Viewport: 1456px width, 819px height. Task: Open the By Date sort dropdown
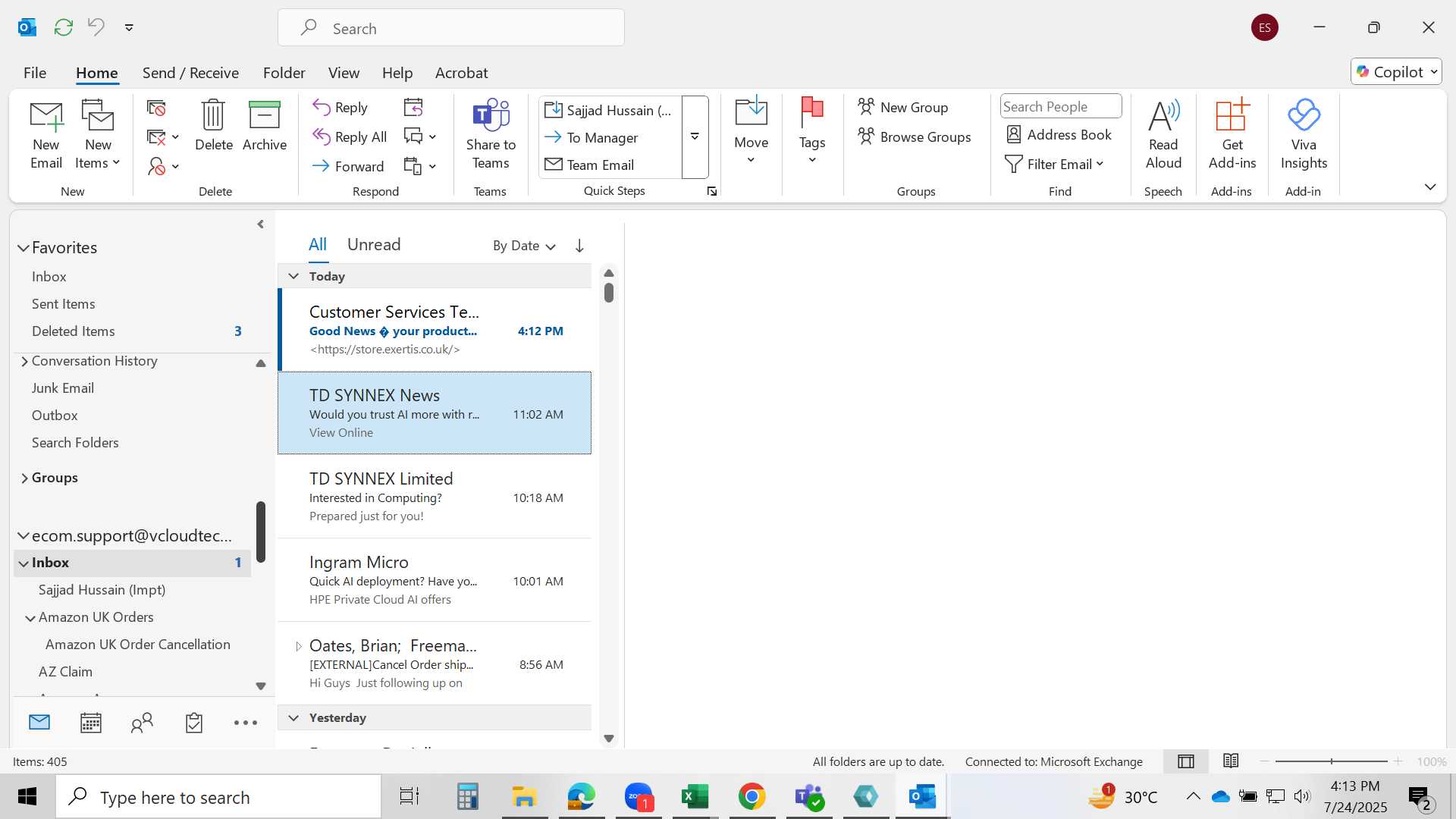(x=524, y=246)
